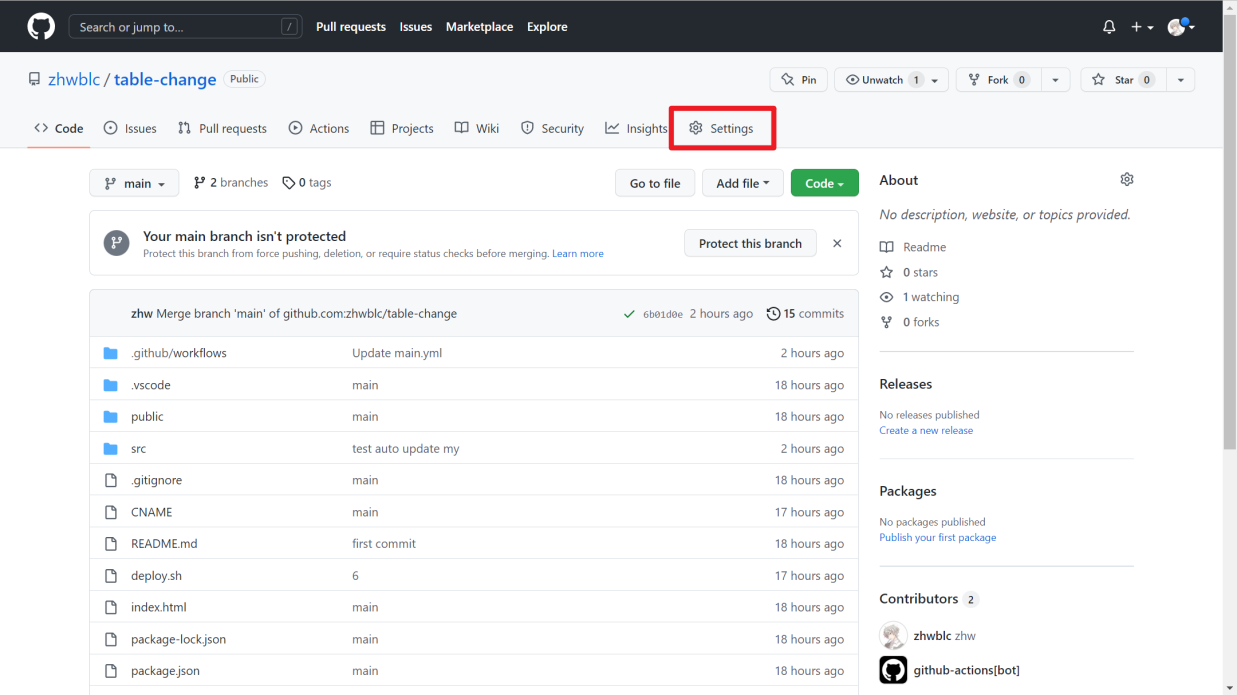The width and height of the screenshot is (1237, 695).
Task: Open the 'test auto update my' commit message
Action: click(x=406, y=449)
